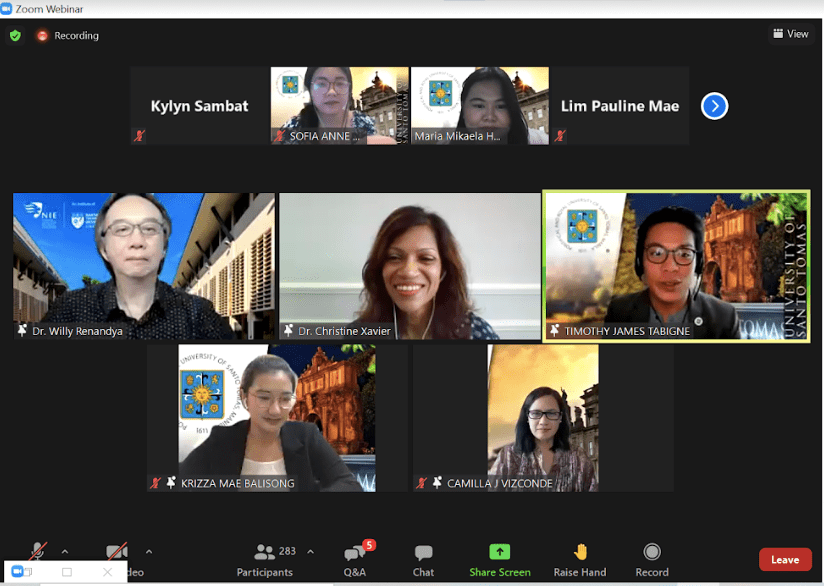Open the Q&A panel icon
The image size is (824, 586).
point(355,553)
